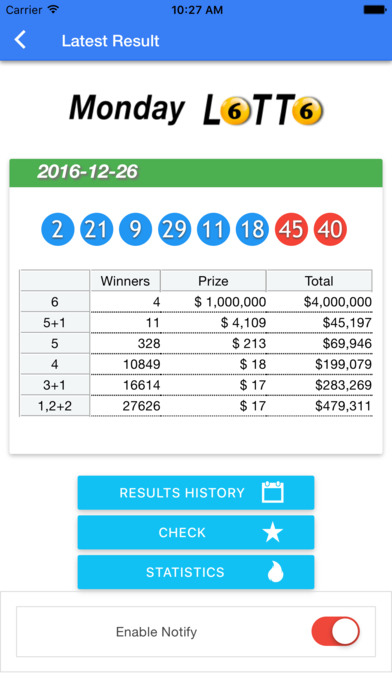Open the Statistics button
Viewport: 392px width, 696px height.
[x=196, y=572]
